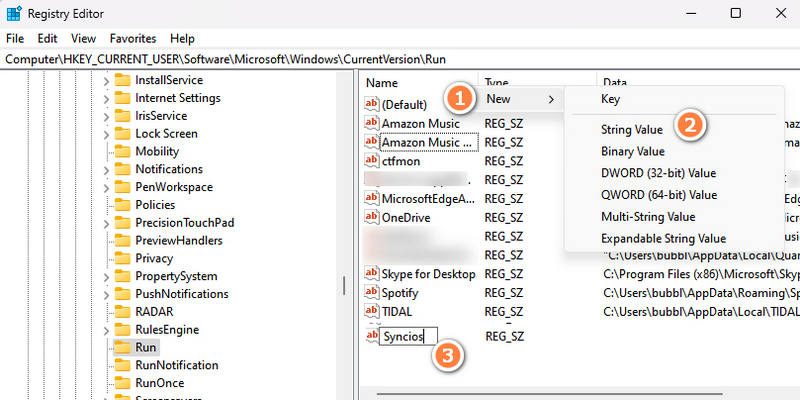Maximize the Registry Editor window
The width and height of the screenshot is (800, 400).
coord(736,13)
